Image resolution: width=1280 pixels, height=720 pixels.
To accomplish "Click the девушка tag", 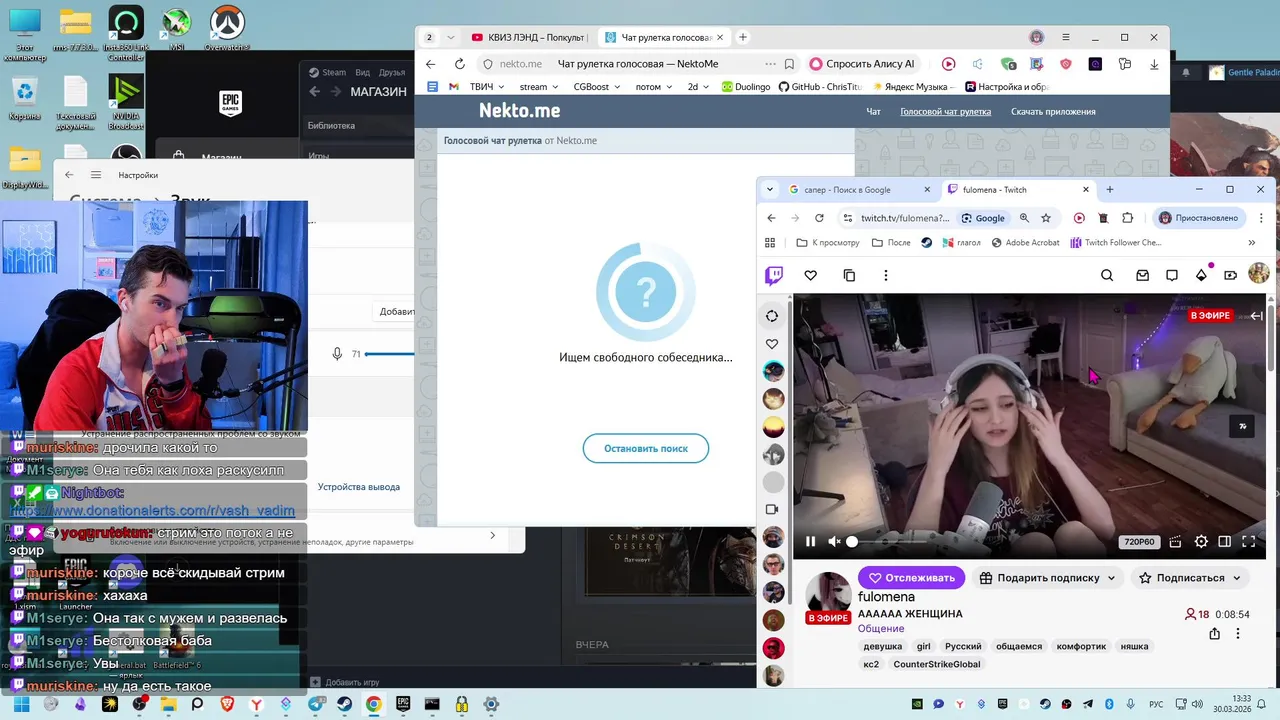I will (883, 646).
